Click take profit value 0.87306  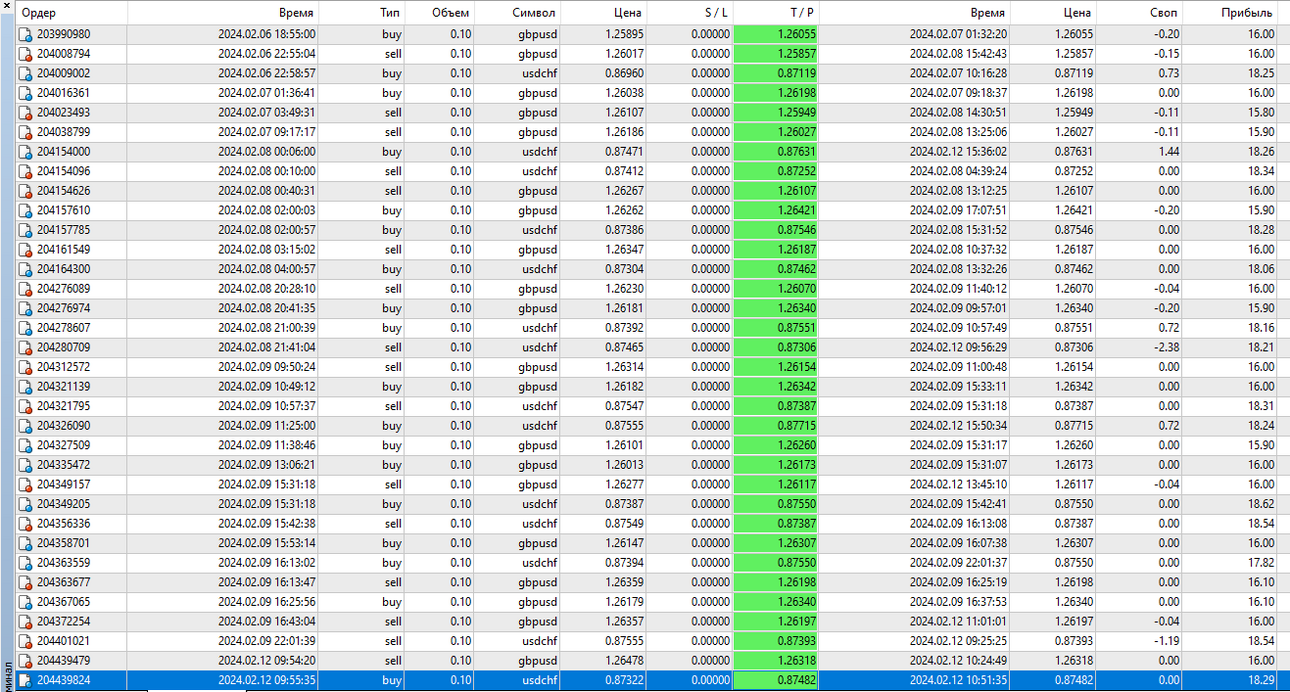point(797,347)
